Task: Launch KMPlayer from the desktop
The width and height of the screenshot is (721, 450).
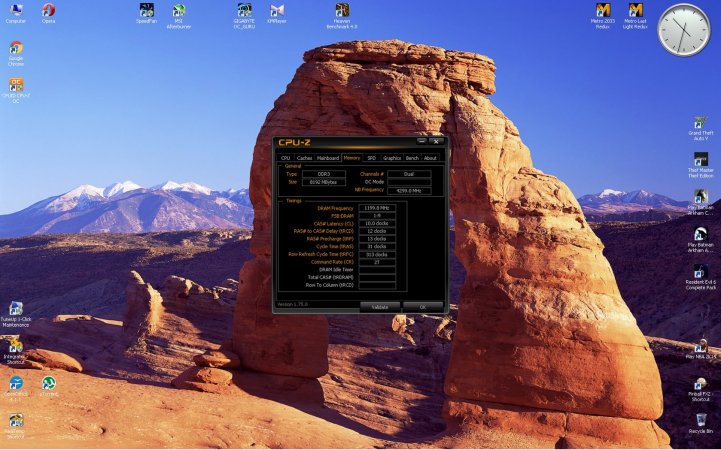Action: 277,13
